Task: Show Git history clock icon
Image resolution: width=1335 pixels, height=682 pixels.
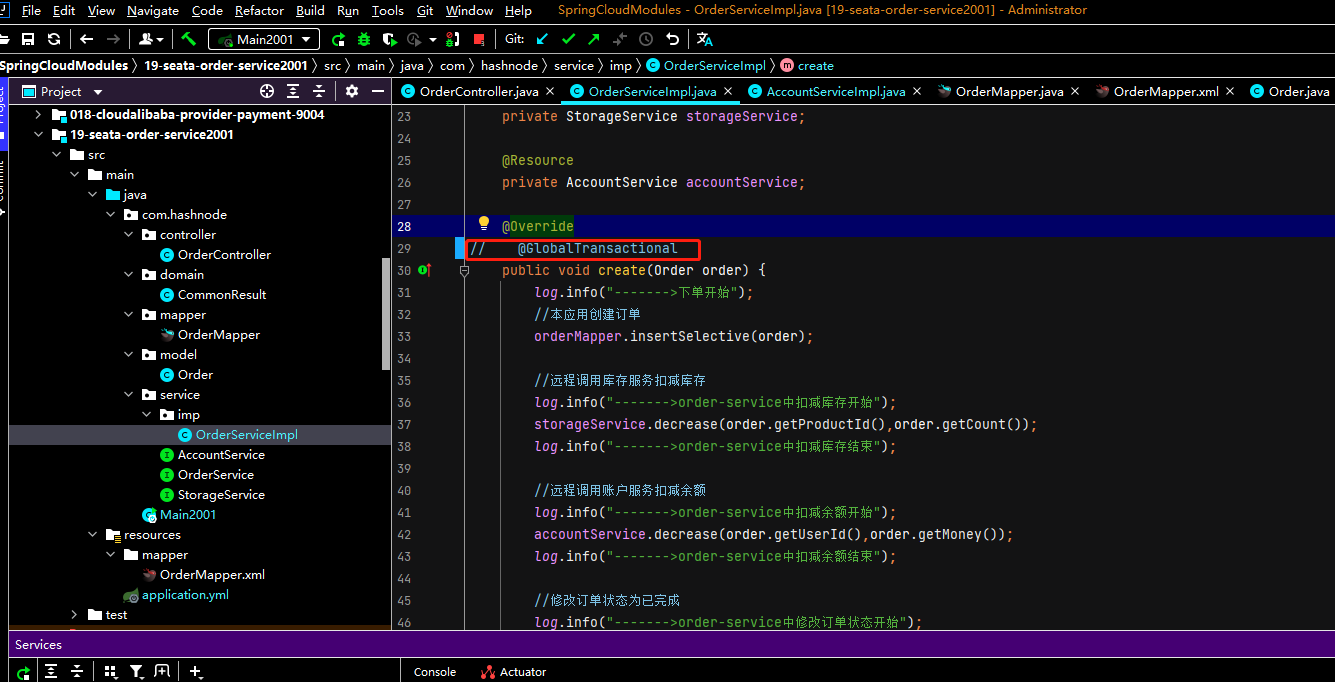Action: [x=646, y=39]
